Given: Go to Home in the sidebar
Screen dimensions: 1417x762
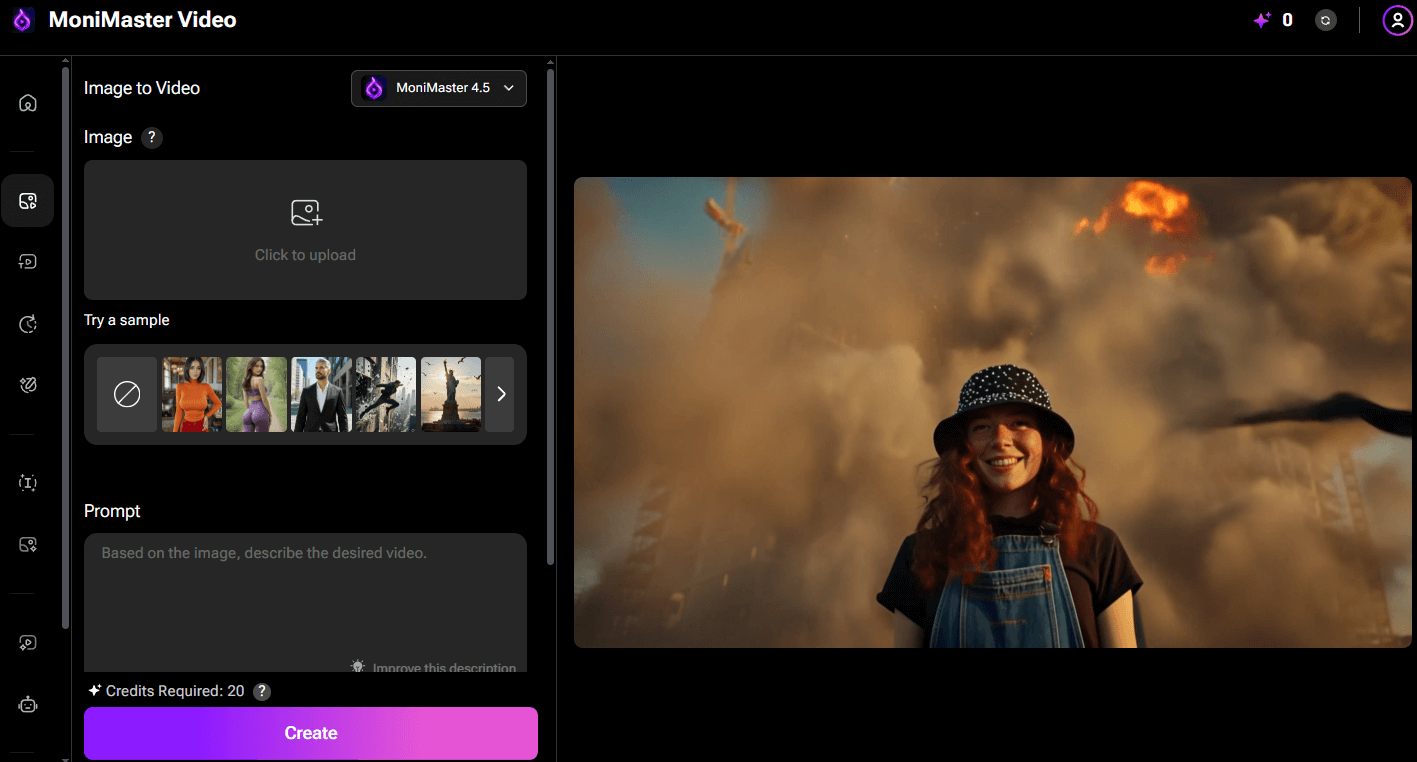Looking at the screenshot, I should (28, 103).
